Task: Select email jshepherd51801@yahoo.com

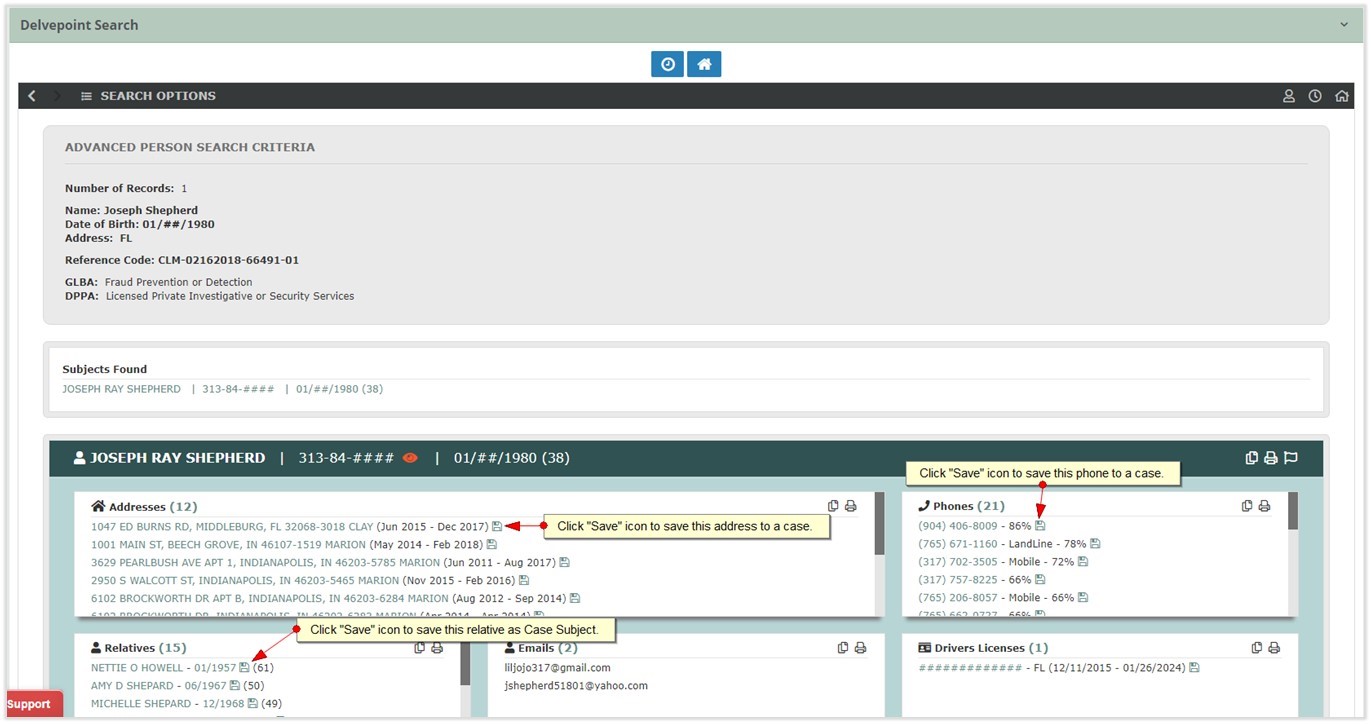Action: [576, 686]
